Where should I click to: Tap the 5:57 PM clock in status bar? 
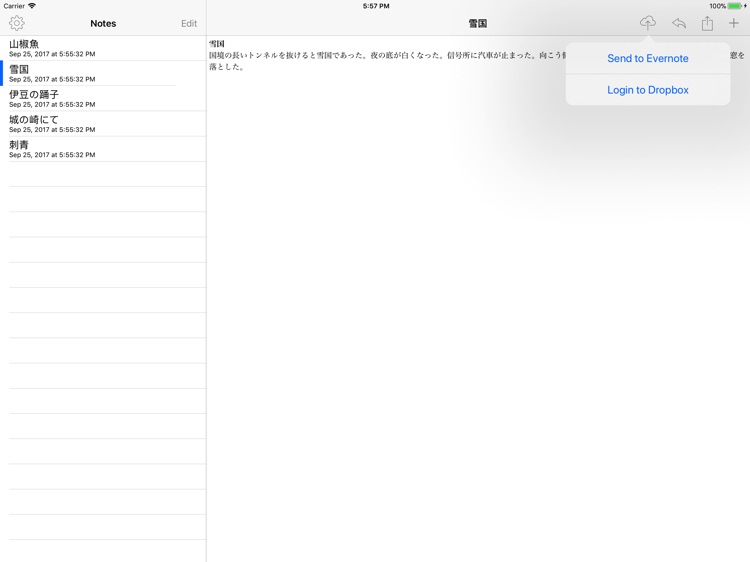[376, 6]
